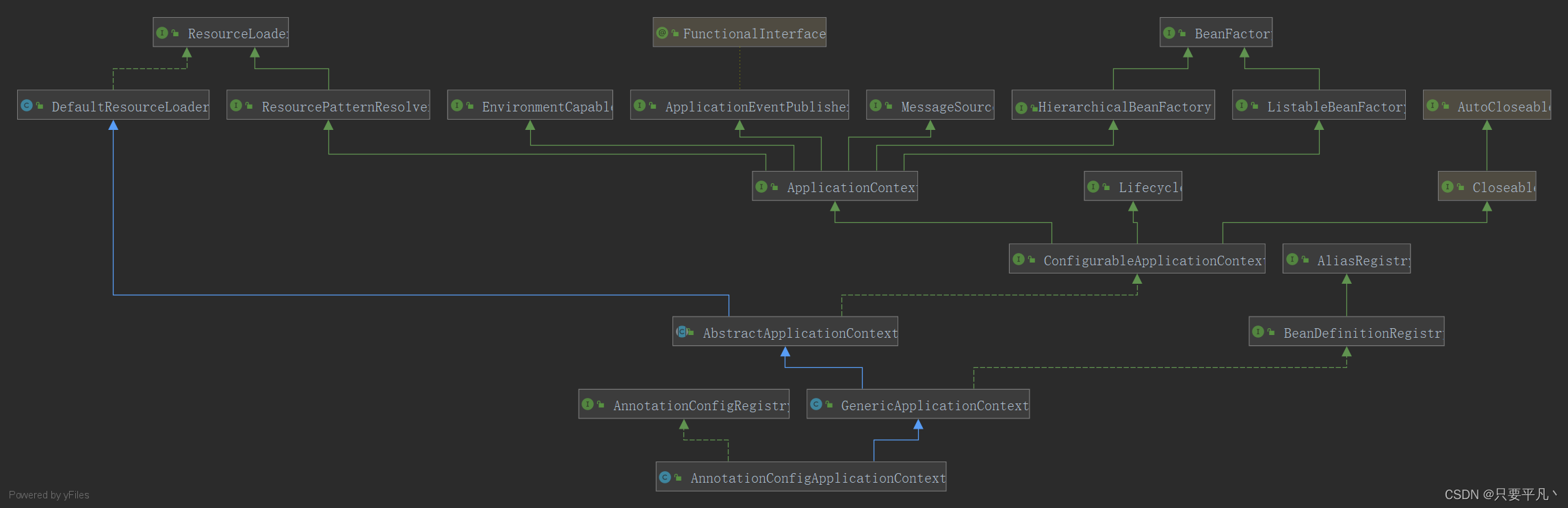Click the AliasRegistry interface icon
The image size is (1568, 508).
click(x=1292, y=259)
